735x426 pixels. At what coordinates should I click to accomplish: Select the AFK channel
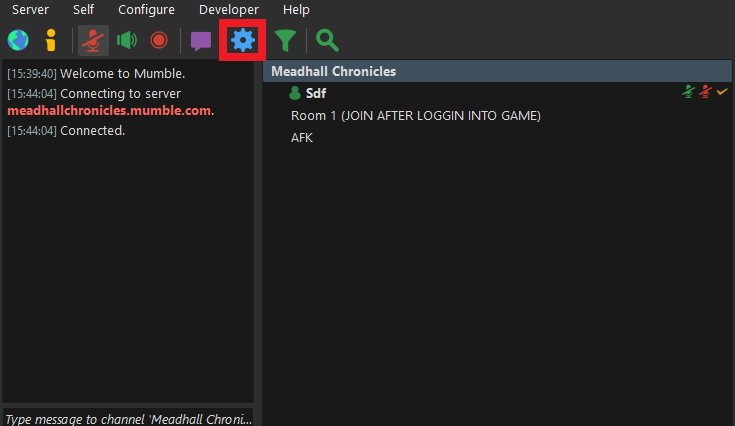click(x=302, y=138)
